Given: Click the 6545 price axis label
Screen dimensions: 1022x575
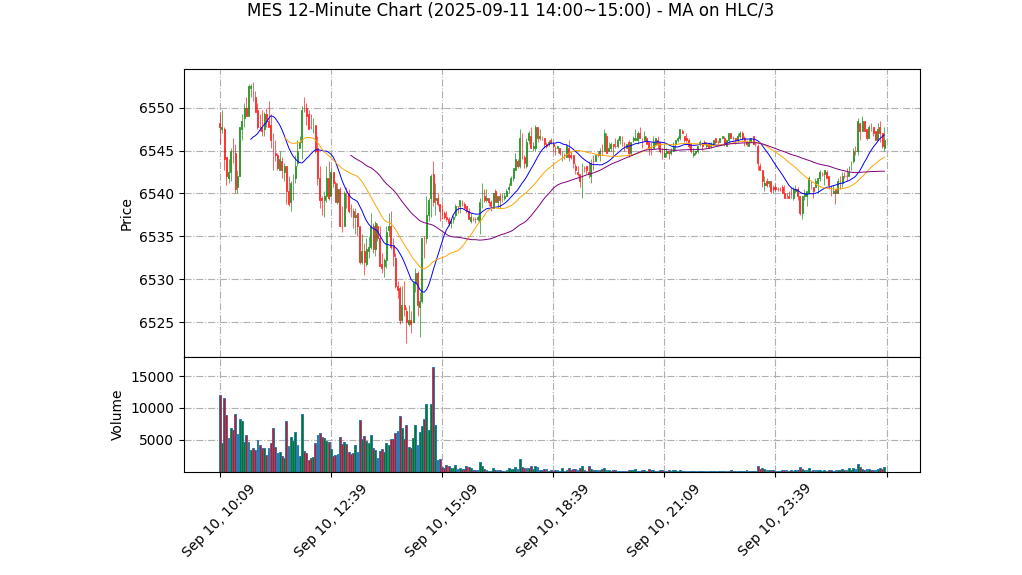Looking at the screenshot, I should pos(156,151).
